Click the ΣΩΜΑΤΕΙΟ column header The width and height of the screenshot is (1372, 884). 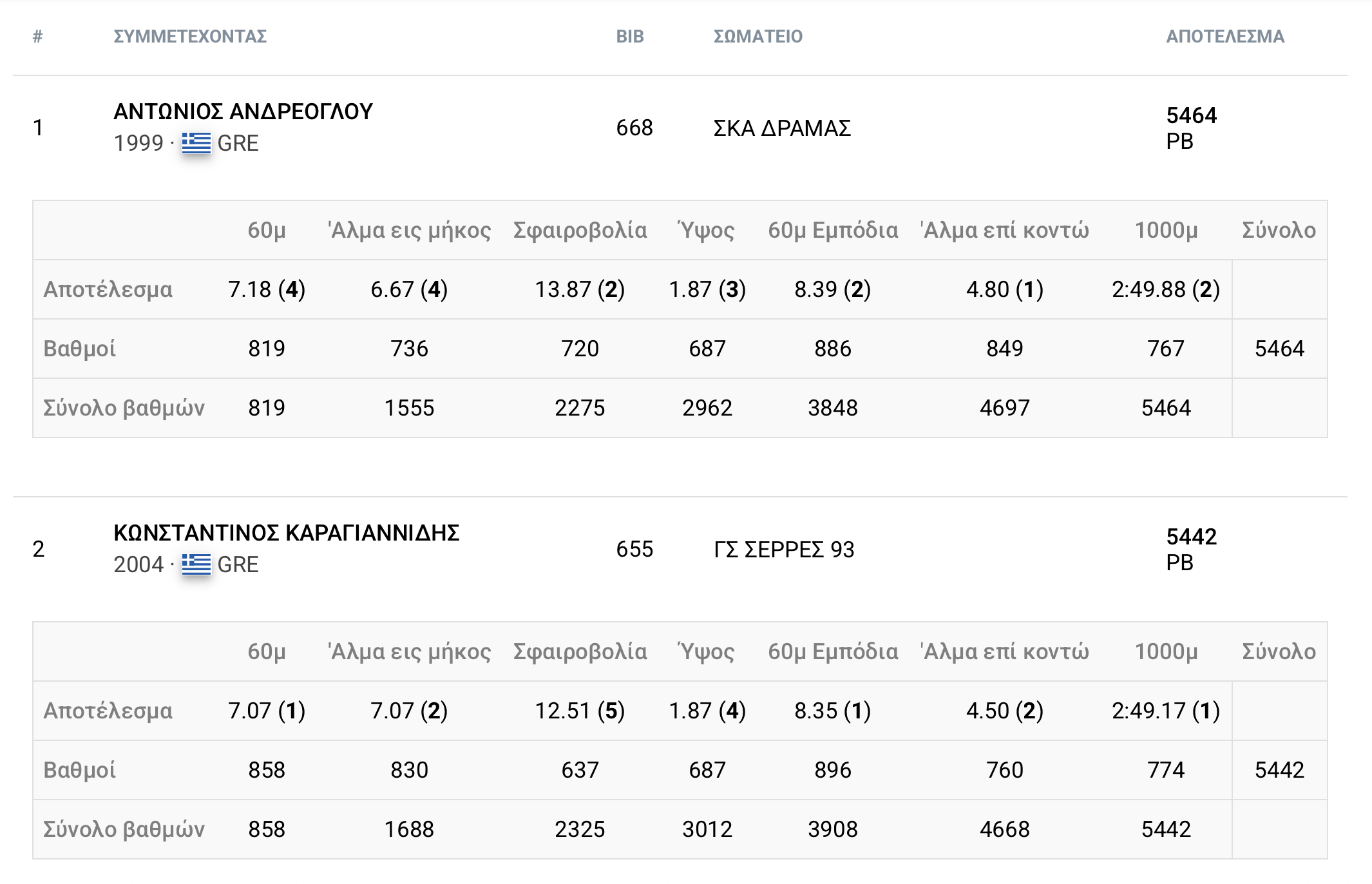pos(757,36)
